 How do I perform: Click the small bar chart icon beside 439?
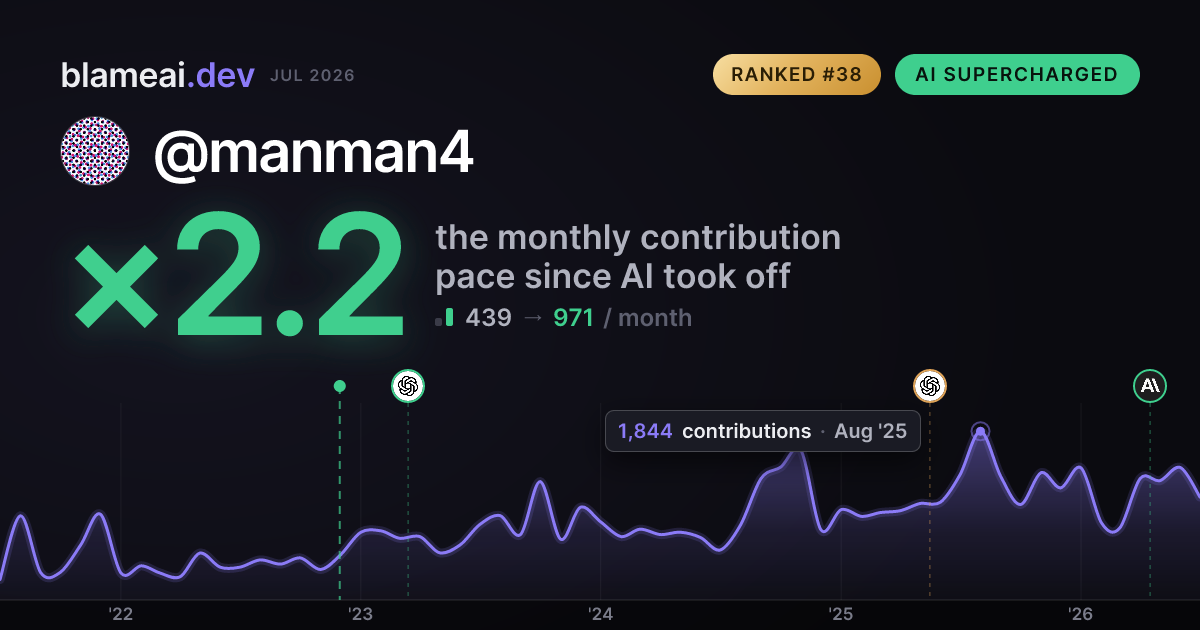[x=445, y=318]
